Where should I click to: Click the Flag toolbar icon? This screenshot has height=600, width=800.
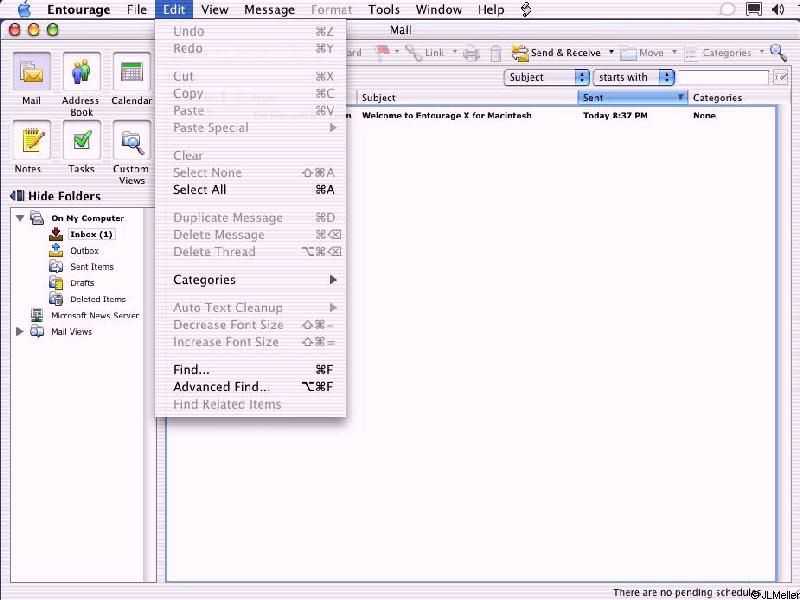pos(383,53)
